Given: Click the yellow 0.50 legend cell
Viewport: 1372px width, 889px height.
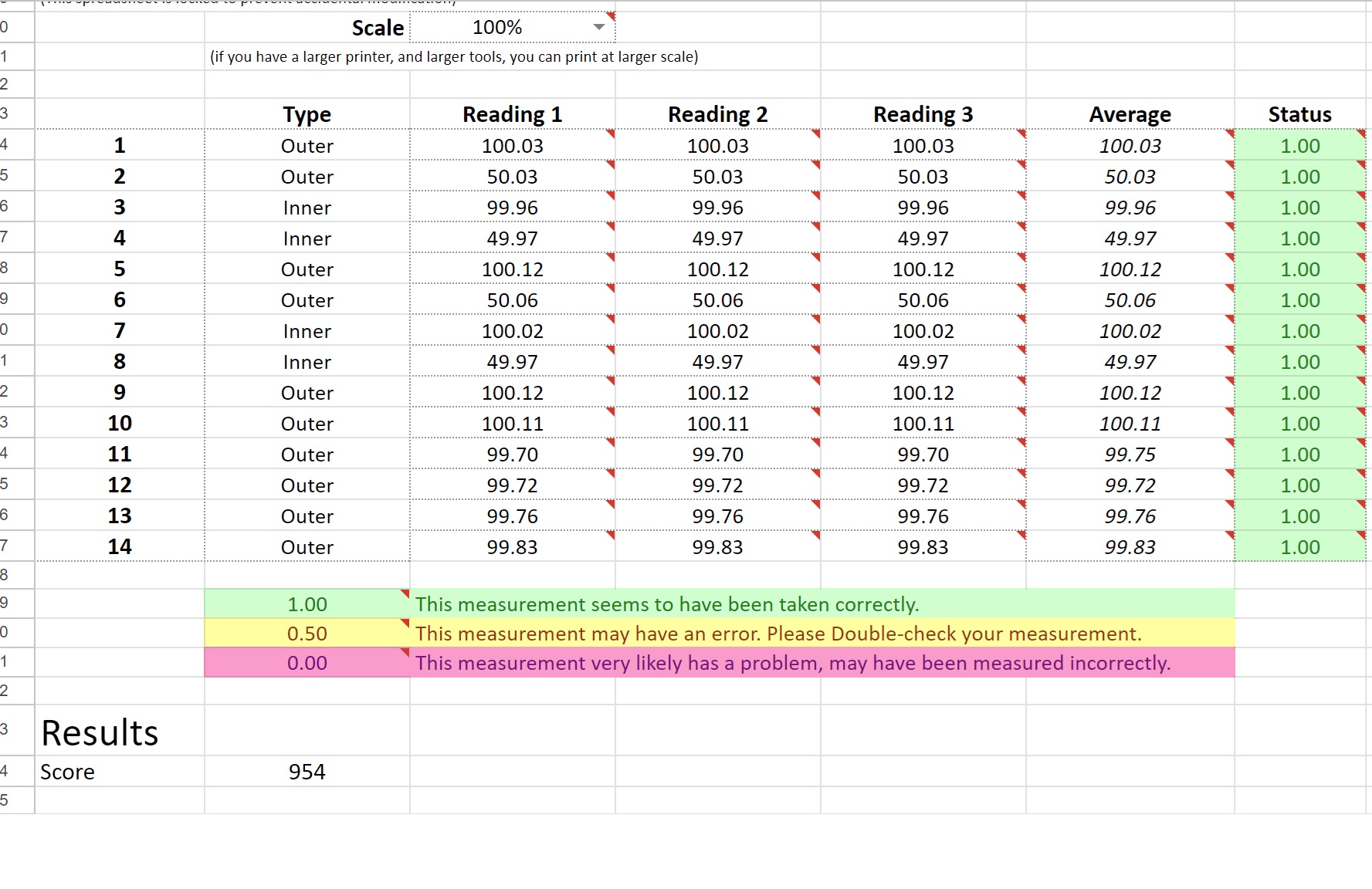Looking at the screenshot, I should tap(307, 633).
